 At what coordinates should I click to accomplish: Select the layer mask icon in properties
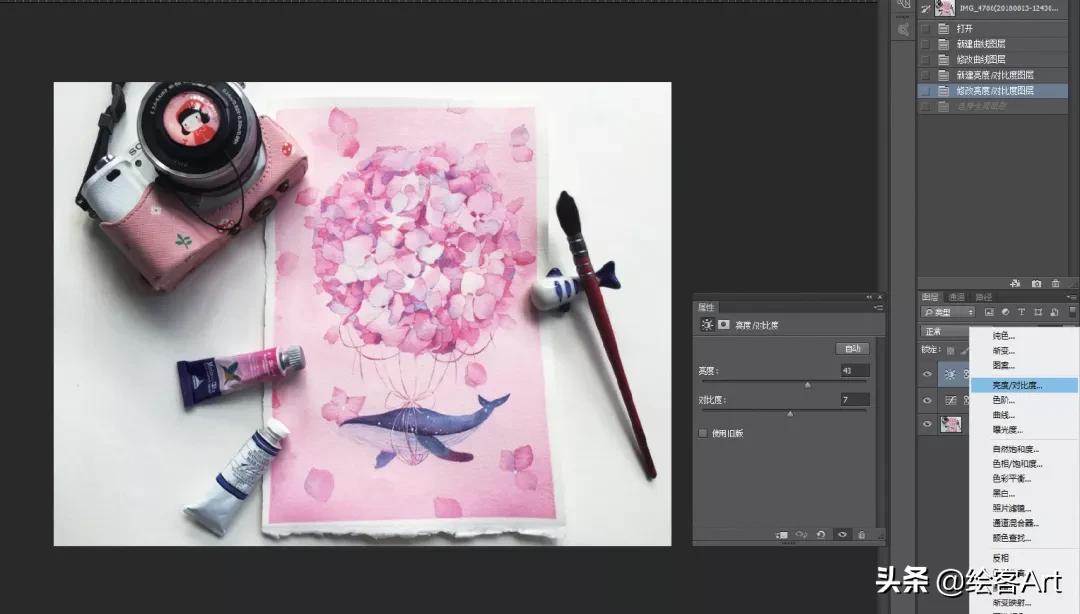click(724, 325)
